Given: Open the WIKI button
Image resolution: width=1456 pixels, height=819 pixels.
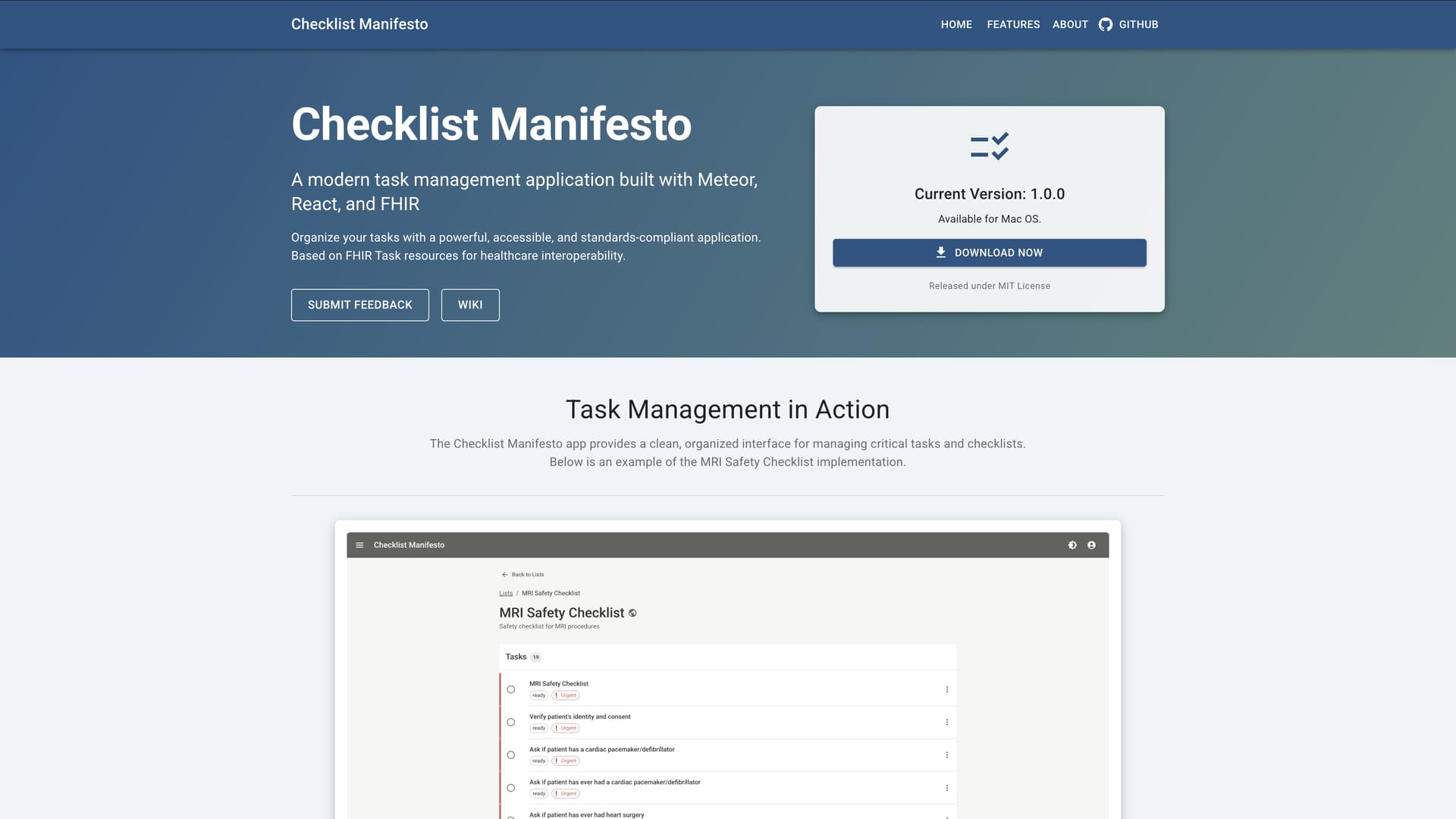Looking at the screenshot, I should (470, 305).
